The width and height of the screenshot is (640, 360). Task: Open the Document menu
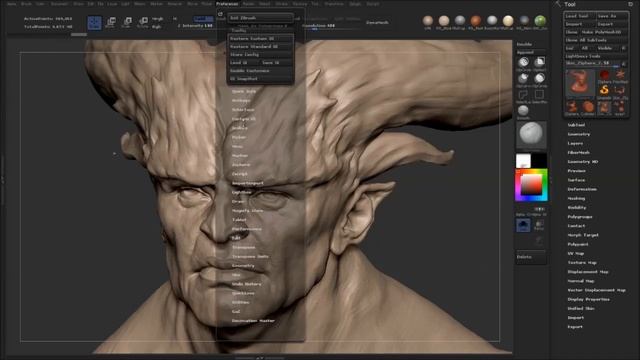point(59,4)
